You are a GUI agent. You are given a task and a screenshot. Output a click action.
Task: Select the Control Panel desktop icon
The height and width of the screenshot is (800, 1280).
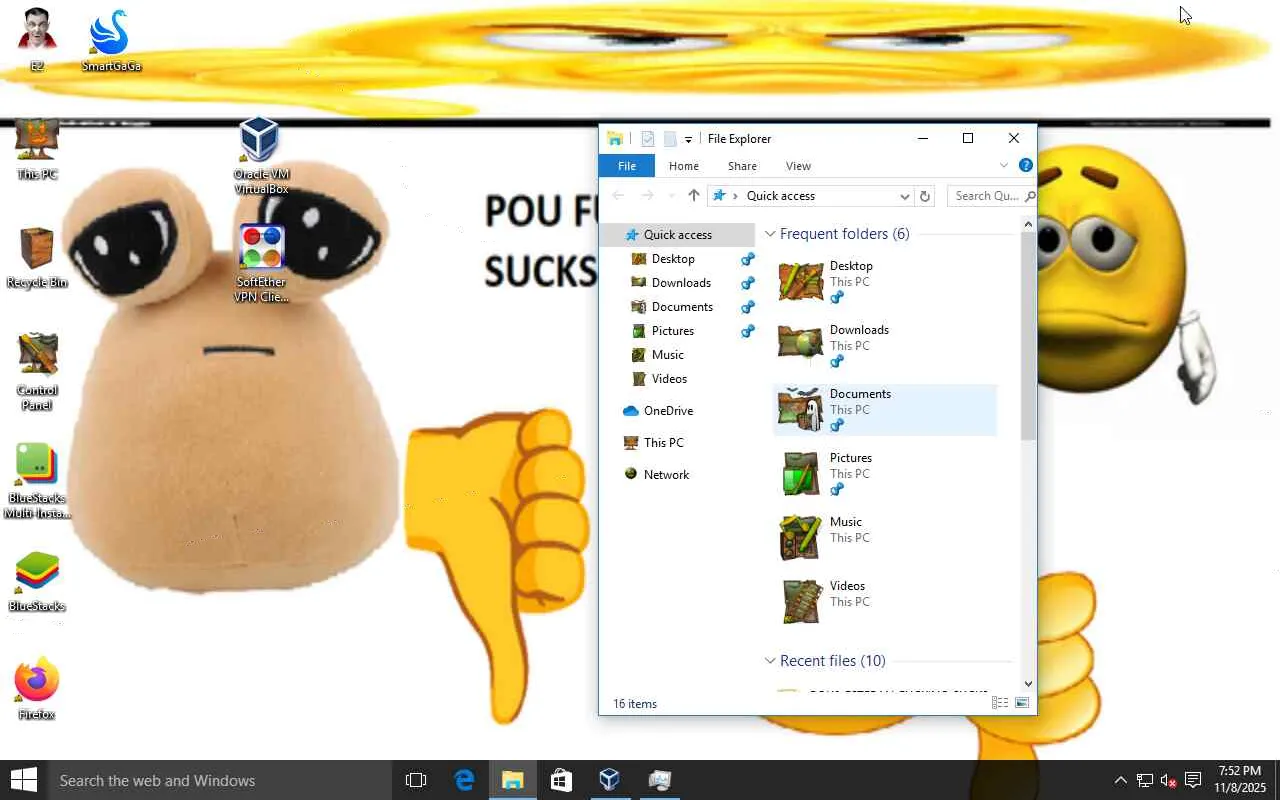(x=37, y=371)
